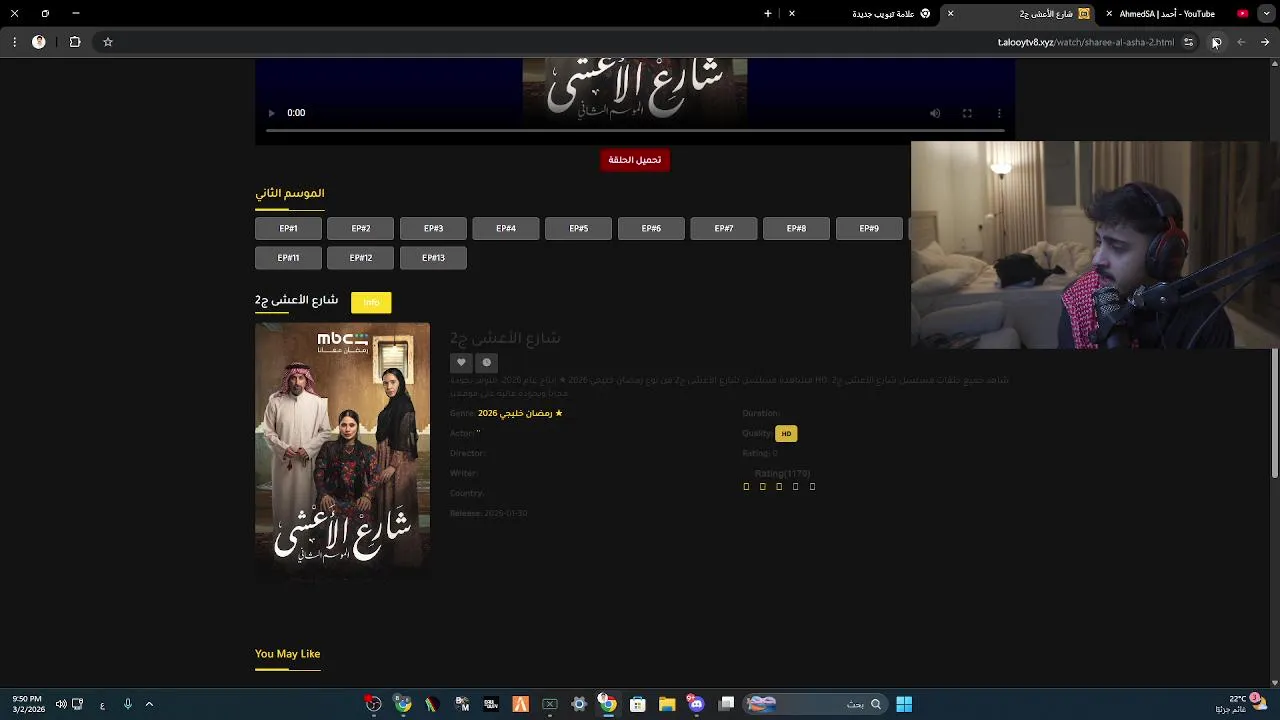Close the علامة تبويب جديدة tab

point(792,14)
